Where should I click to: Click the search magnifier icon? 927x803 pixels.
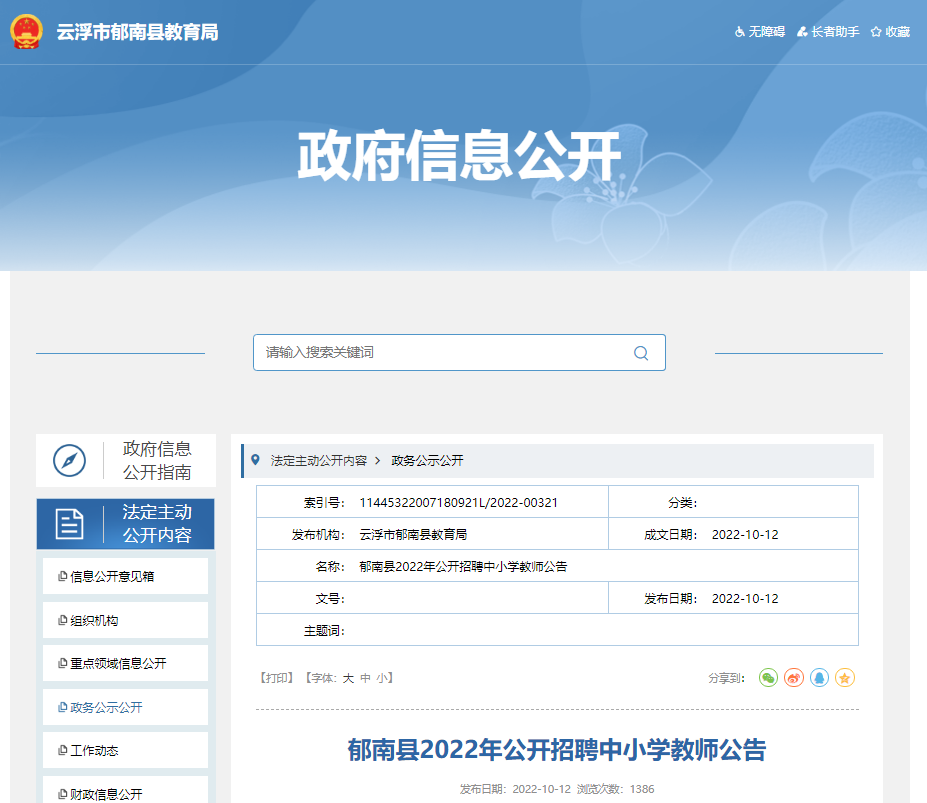(x=641, y=353)
